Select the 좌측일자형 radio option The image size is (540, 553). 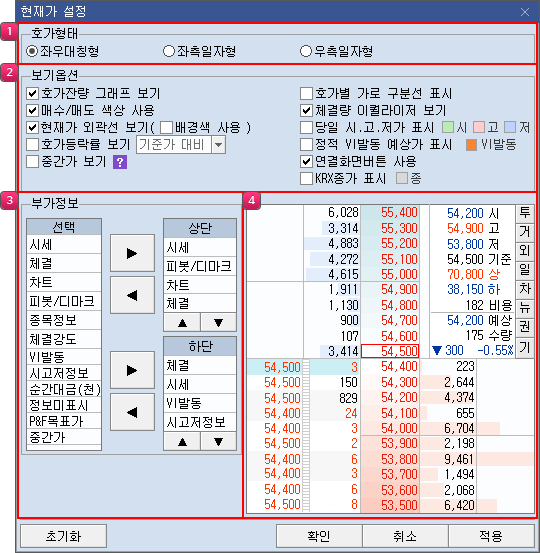click(169, 51)
